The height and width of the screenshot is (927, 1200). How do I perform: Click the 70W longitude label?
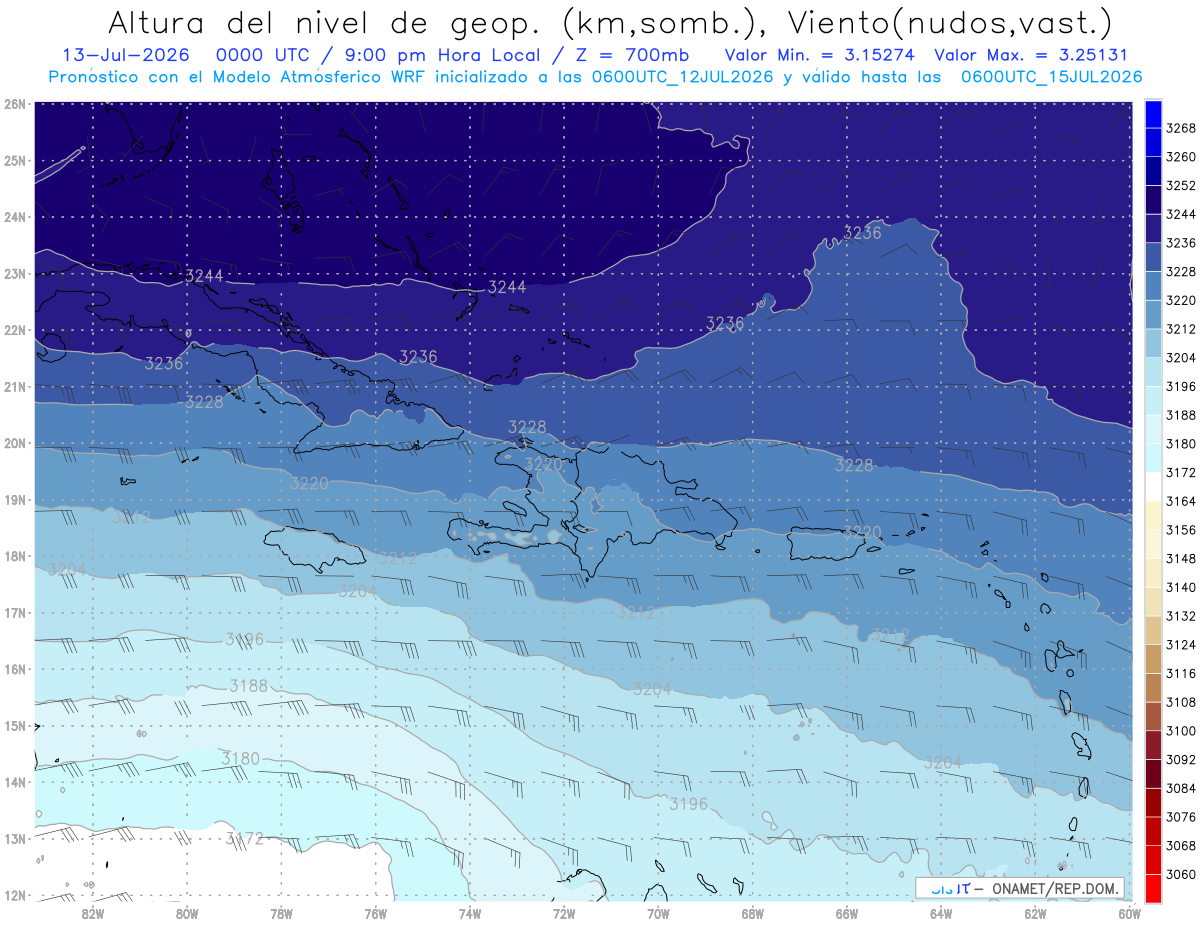658,913
